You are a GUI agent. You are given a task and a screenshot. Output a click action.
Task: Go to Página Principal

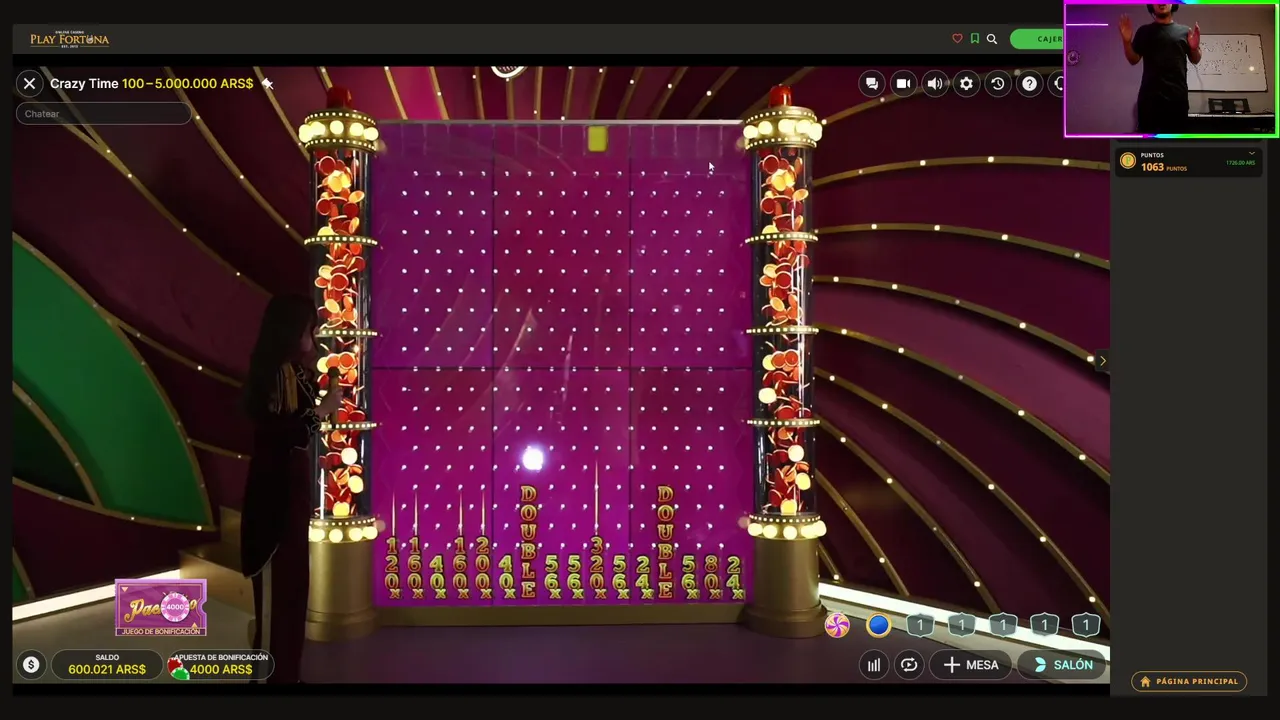[1189, 681]
